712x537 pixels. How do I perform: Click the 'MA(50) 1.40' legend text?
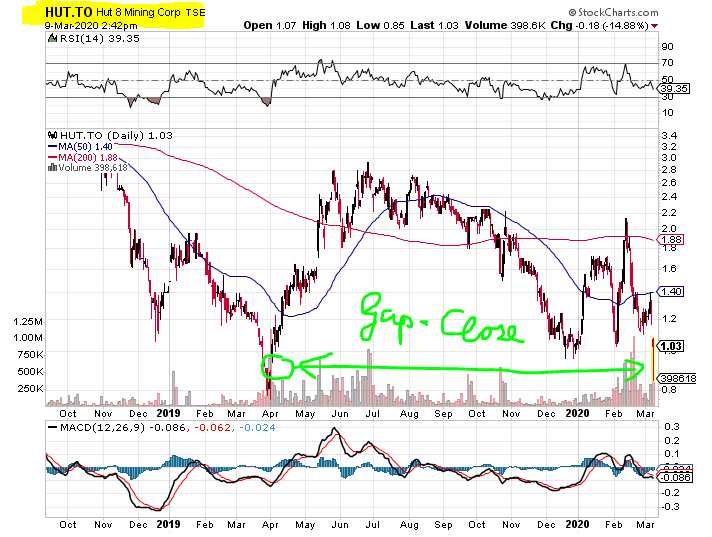click(85, 147)
